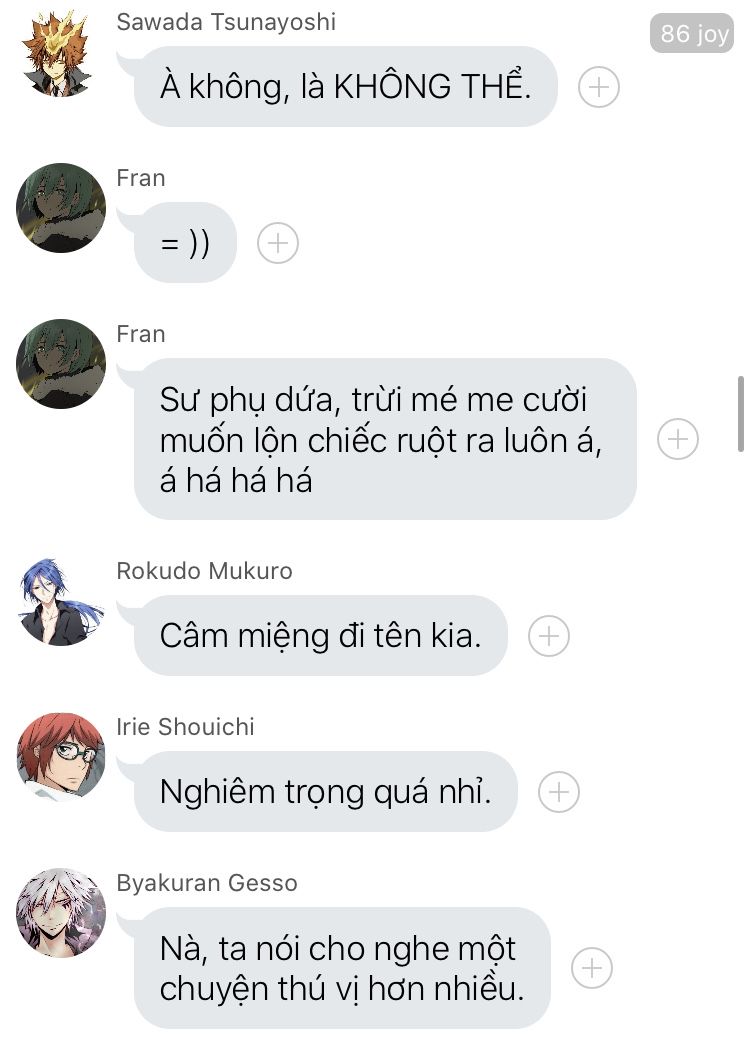
Task: Tap the "Nghiêm trọng quá nhỉ." message bubble
Action: click(x=326, y=792)
